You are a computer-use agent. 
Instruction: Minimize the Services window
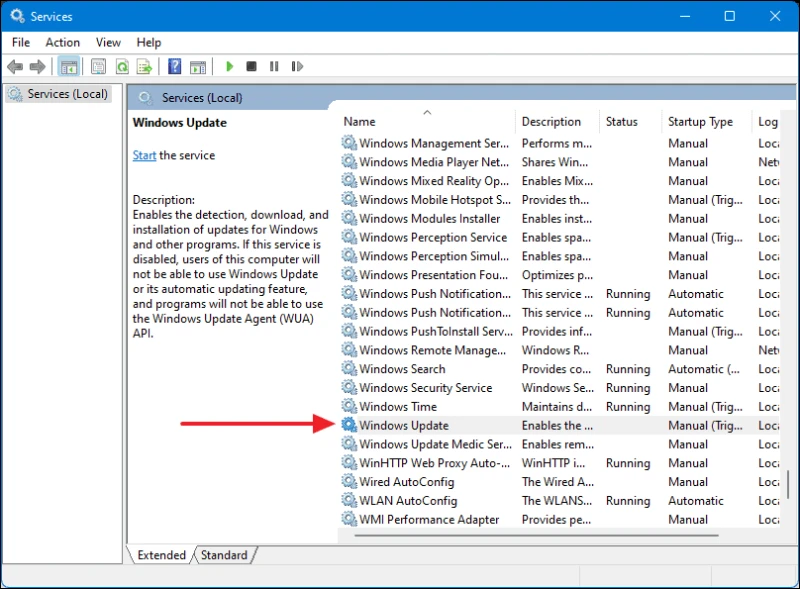pyautogui.click(x=685, y=16)
